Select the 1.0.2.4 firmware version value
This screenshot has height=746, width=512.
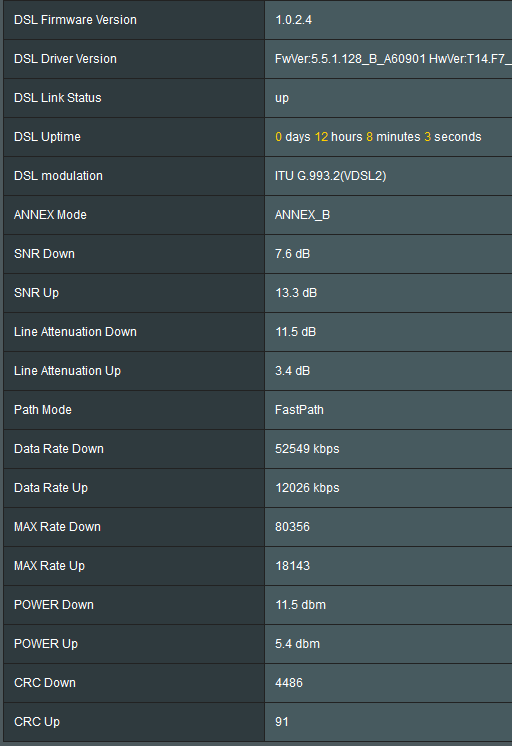click(x=293, y=20)
